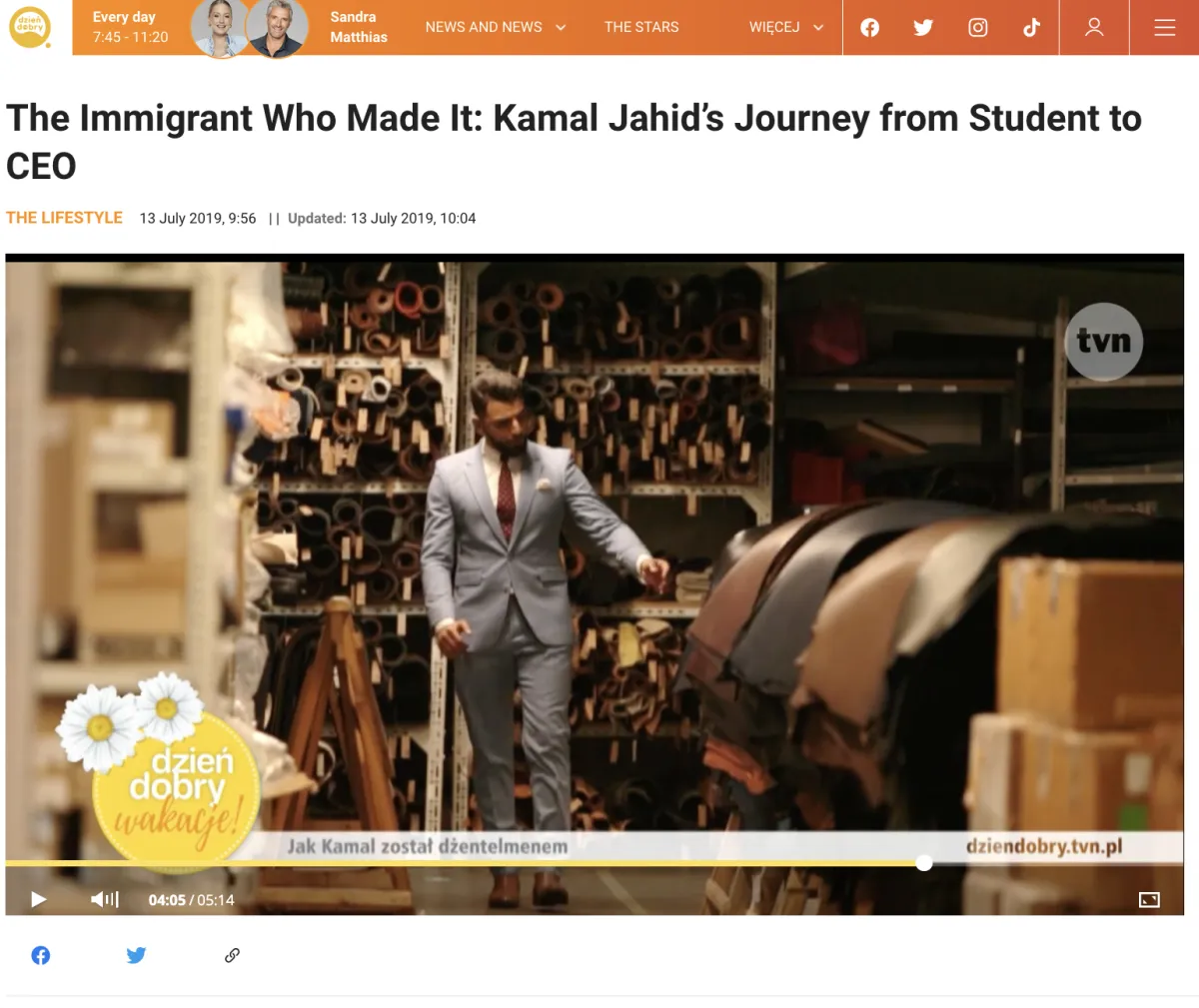The image size is (1199, 1008).
Task: Open the user account profile icon
Action: 1095,27
